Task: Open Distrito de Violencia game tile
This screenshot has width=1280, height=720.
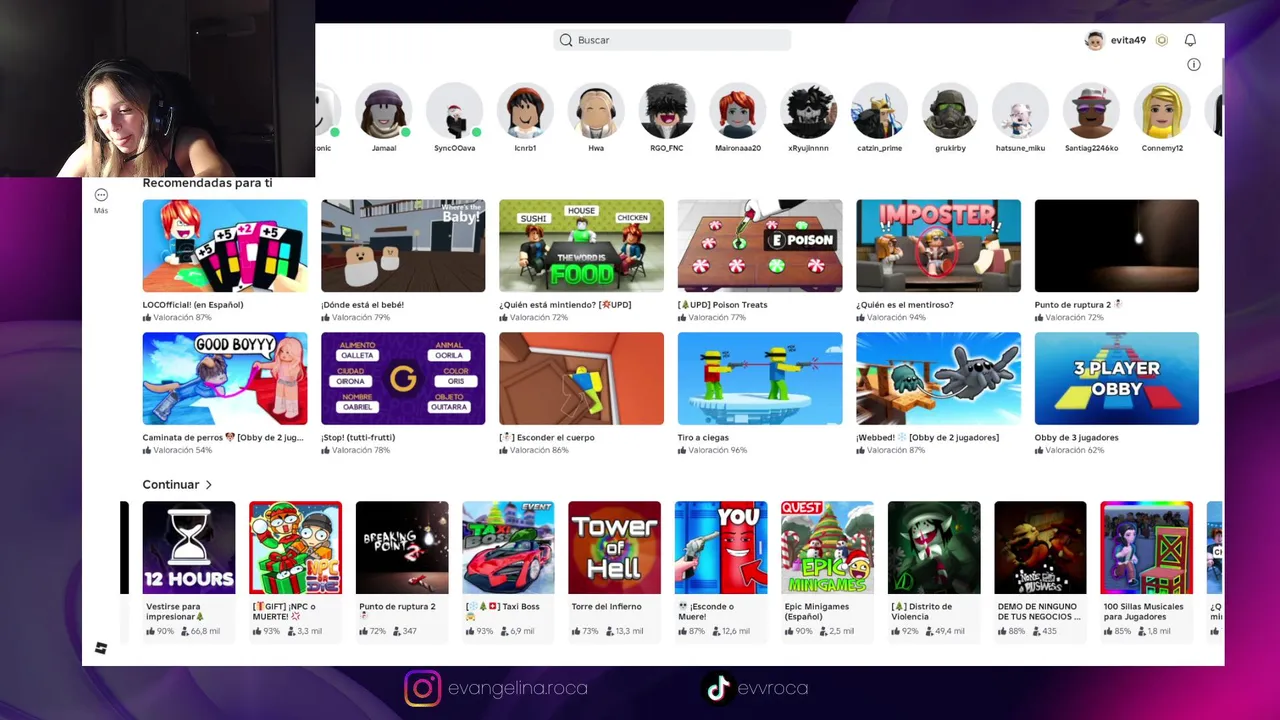Action: (934, 548)
